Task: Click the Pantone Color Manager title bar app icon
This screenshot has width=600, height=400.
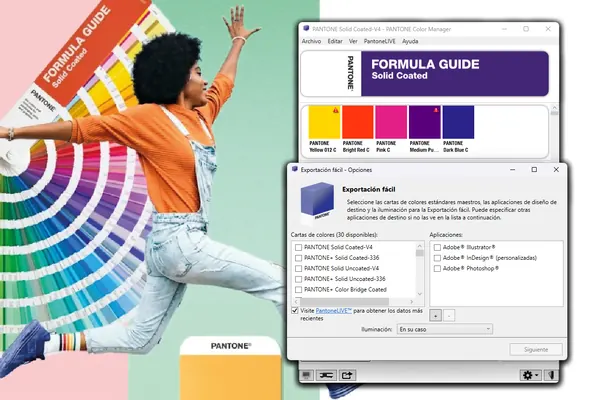Action: click(x=306, y=29)
